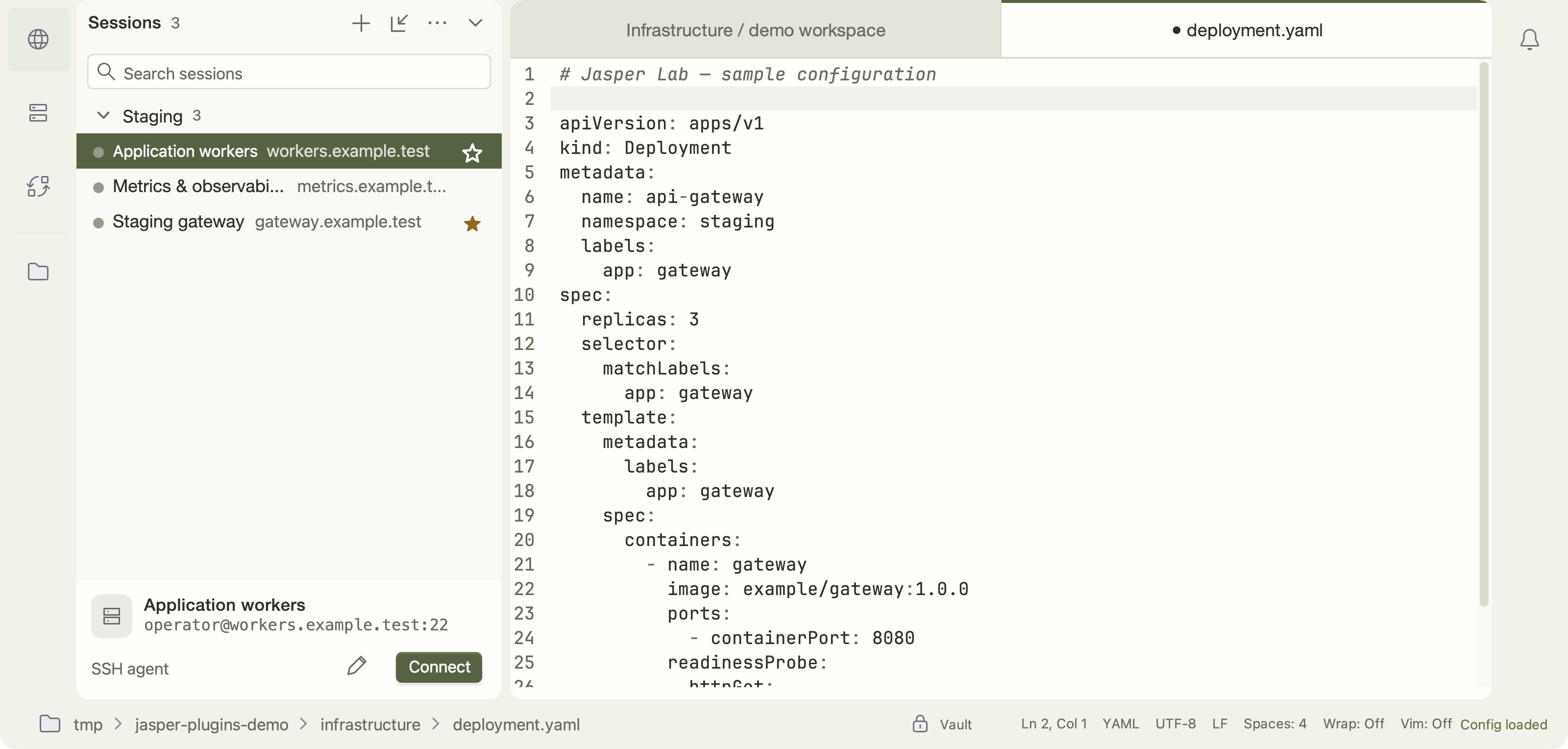Edit session with the pencil icon
Screen dimensions: 1568x749
click(x=357, y=666)
